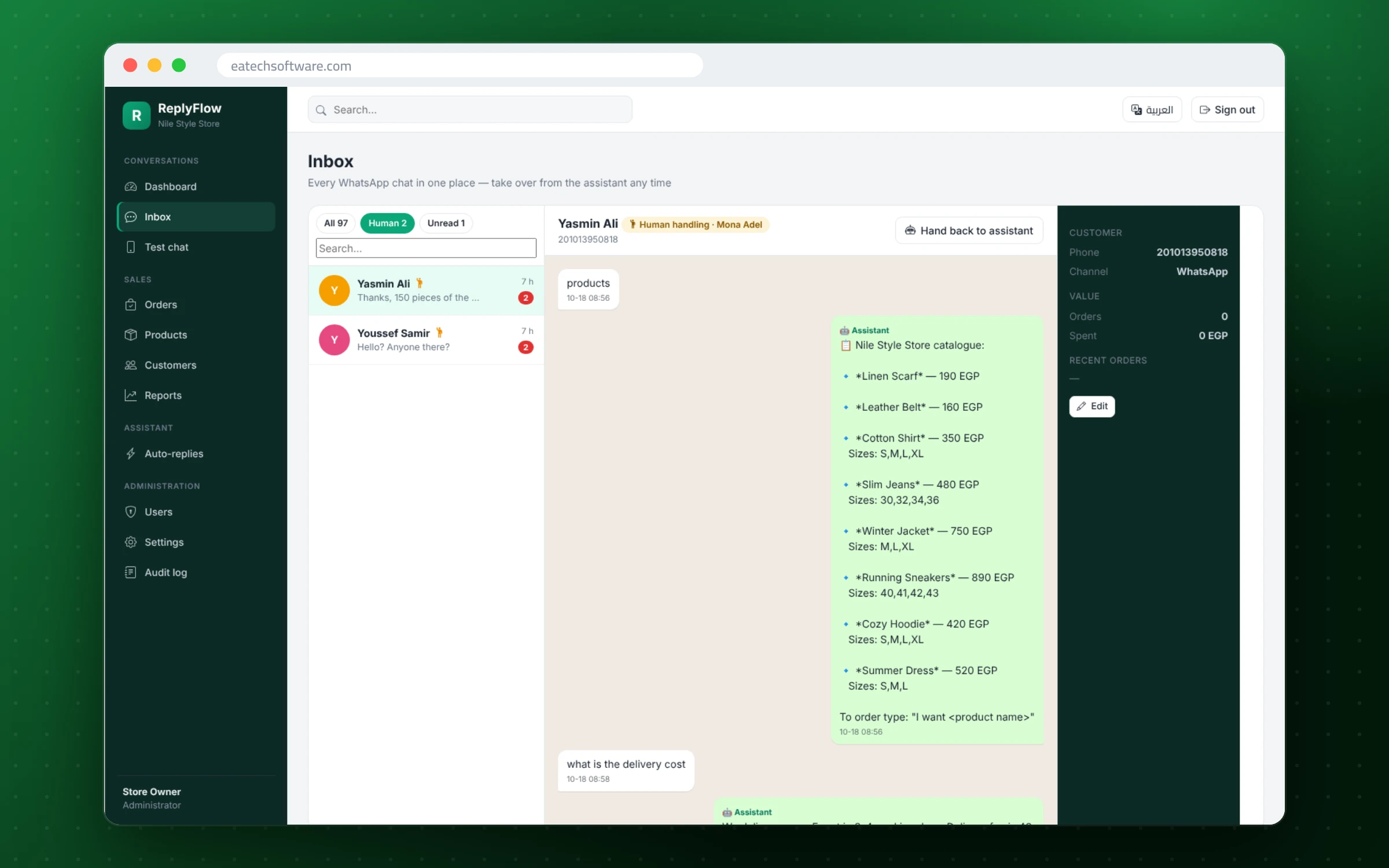The width and height of the screenshot is (1389, 868).
Task: Open Reports in sidebar
Action: point(196,395)
